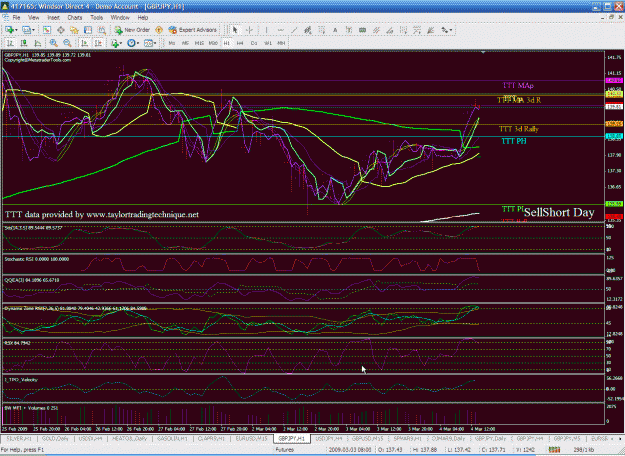Click the Futures profile in status bar
This screenshot has width=625, height=456.
coord(285,450)
